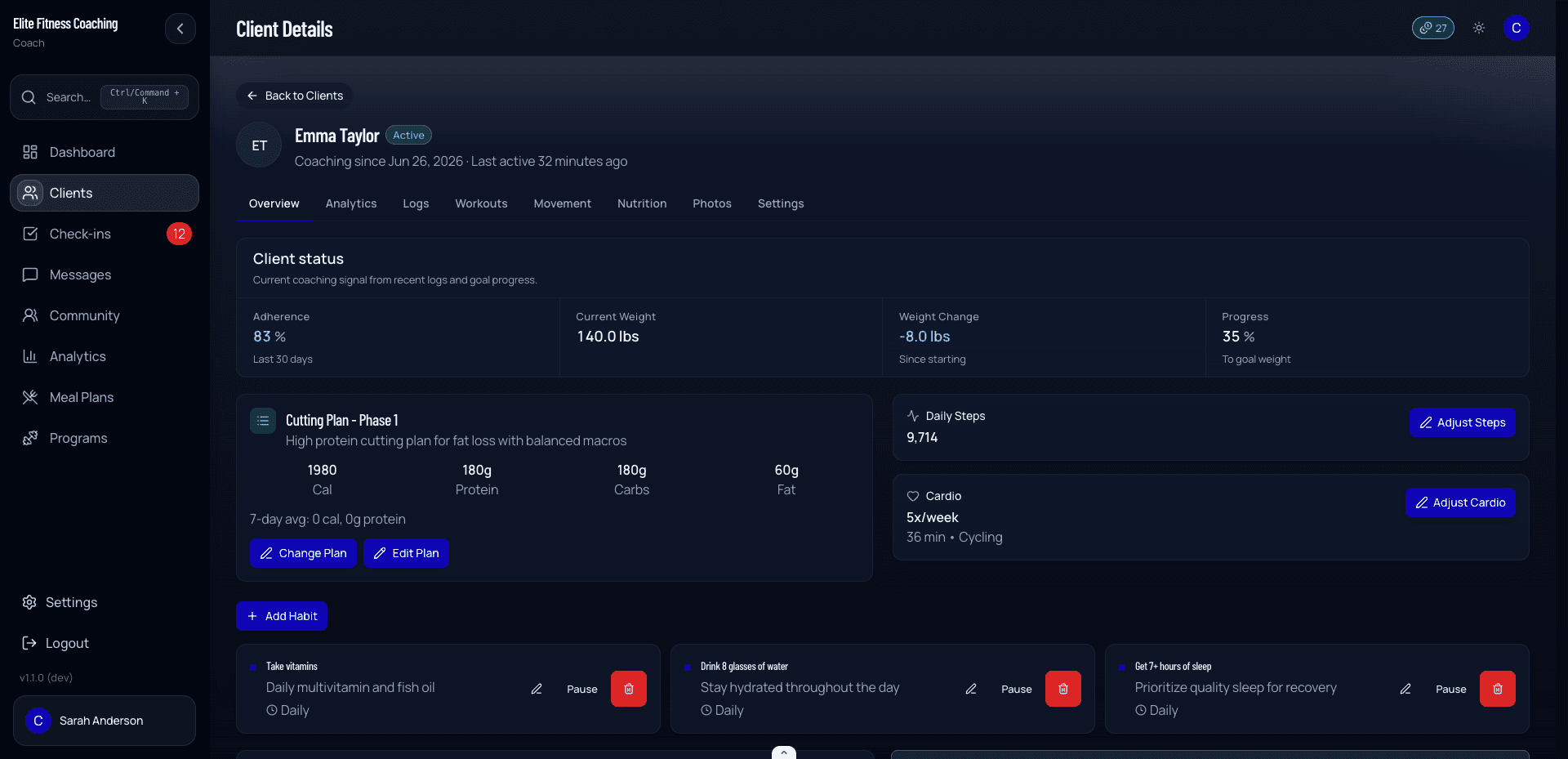Delete the Take vitamins habit
The image size is (1568, 759).
629,689
